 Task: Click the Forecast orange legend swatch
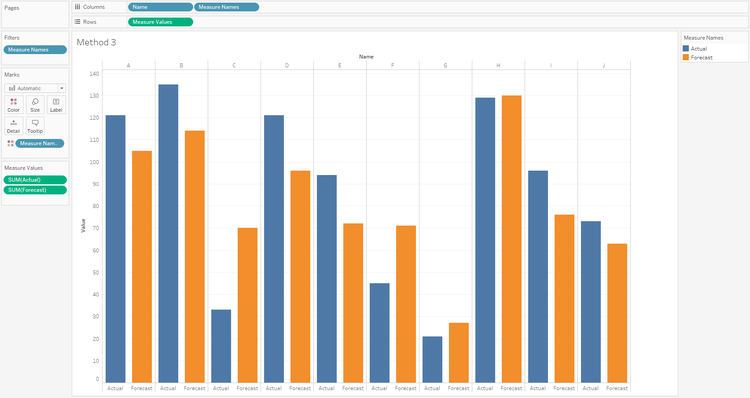685,57
